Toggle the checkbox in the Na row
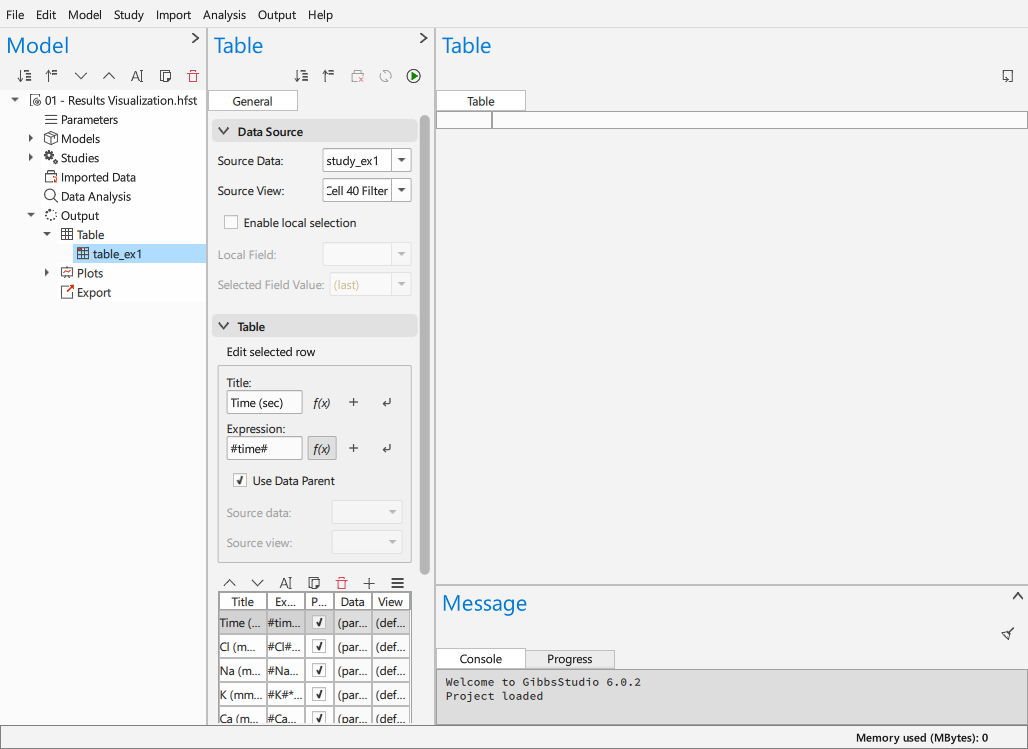This screenshot has width=1028, height=749. (319, 670)
